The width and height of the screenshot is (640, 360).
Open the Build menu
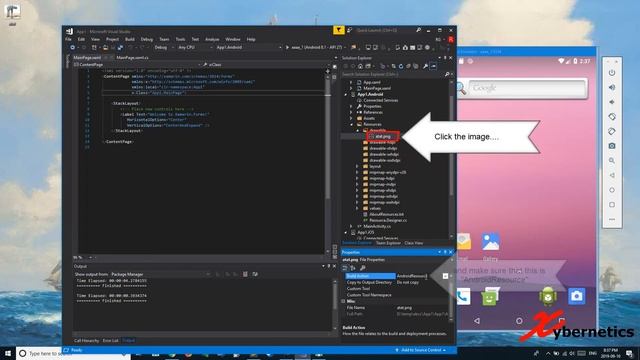130,39
